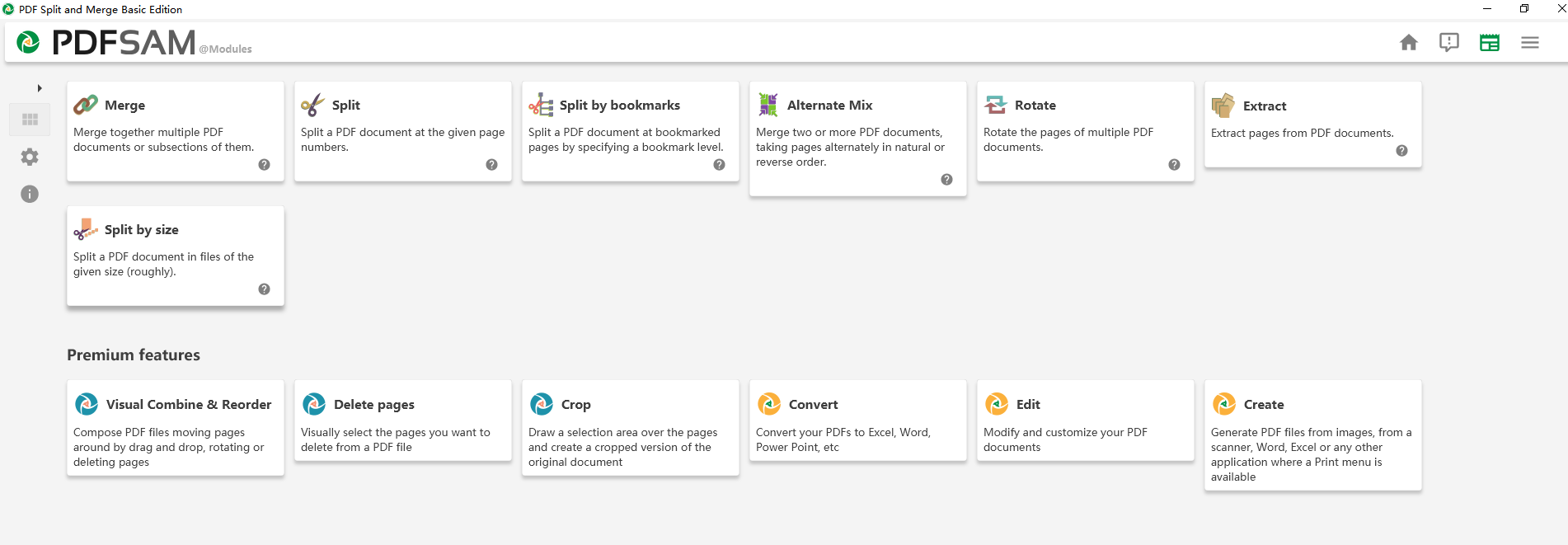Open the About info icon in the sidebar

click(30, 194)
